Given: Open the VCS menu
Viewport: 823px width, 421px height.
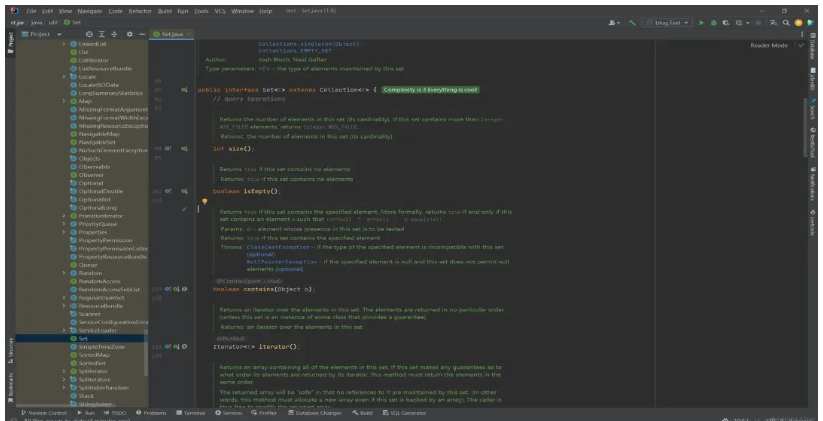Looking at the screenshot, I should tap(219, 11).
